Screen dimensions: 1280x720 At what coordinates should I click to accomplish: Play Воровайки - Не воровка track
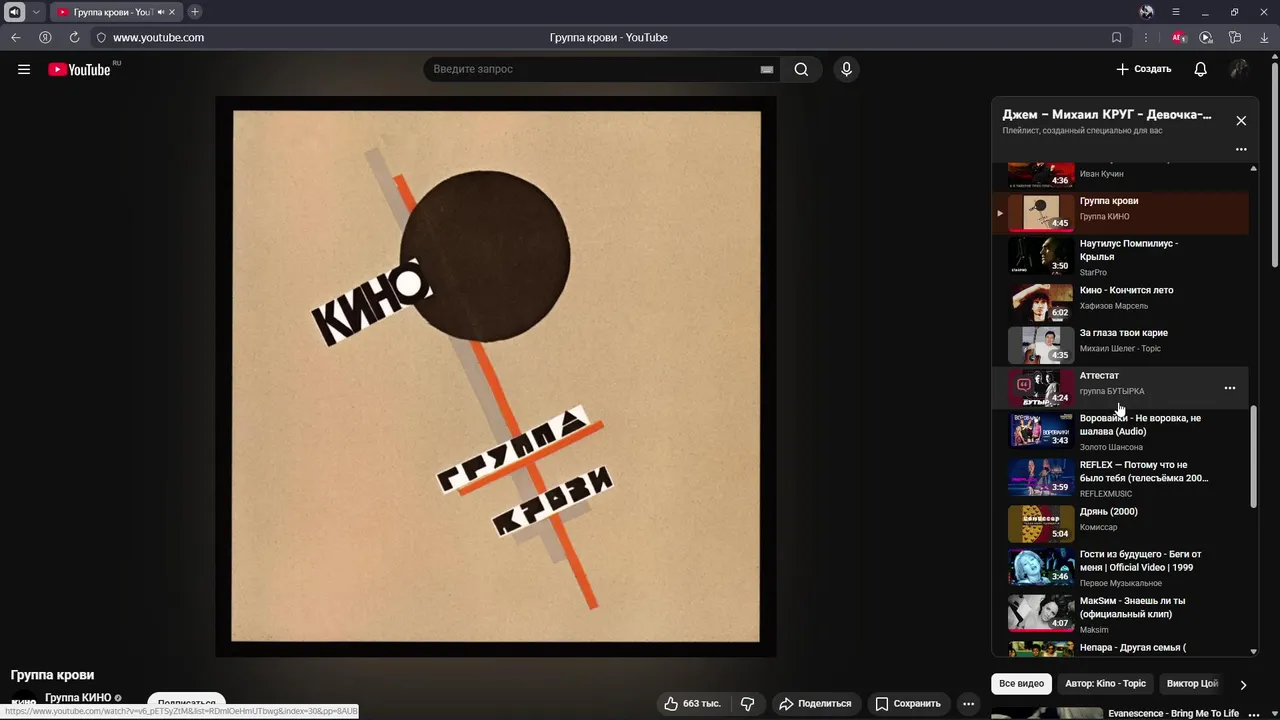coord(1120,432)
